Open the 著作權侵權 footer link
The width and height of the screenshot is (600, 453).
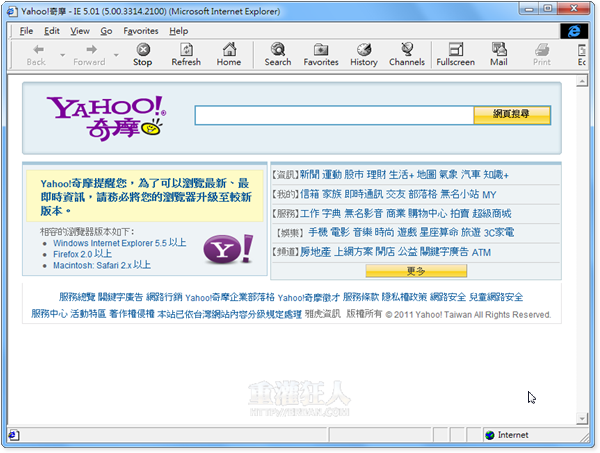tap(132, 314)
